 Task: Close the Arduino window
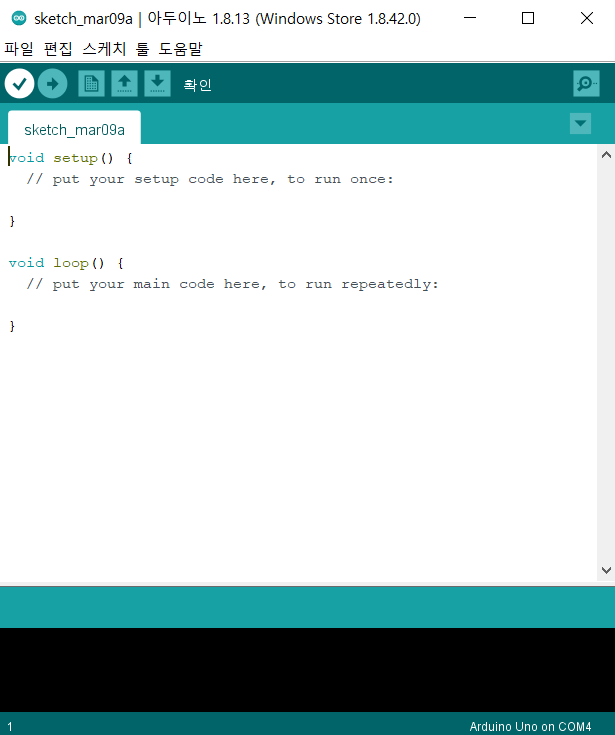586,18
